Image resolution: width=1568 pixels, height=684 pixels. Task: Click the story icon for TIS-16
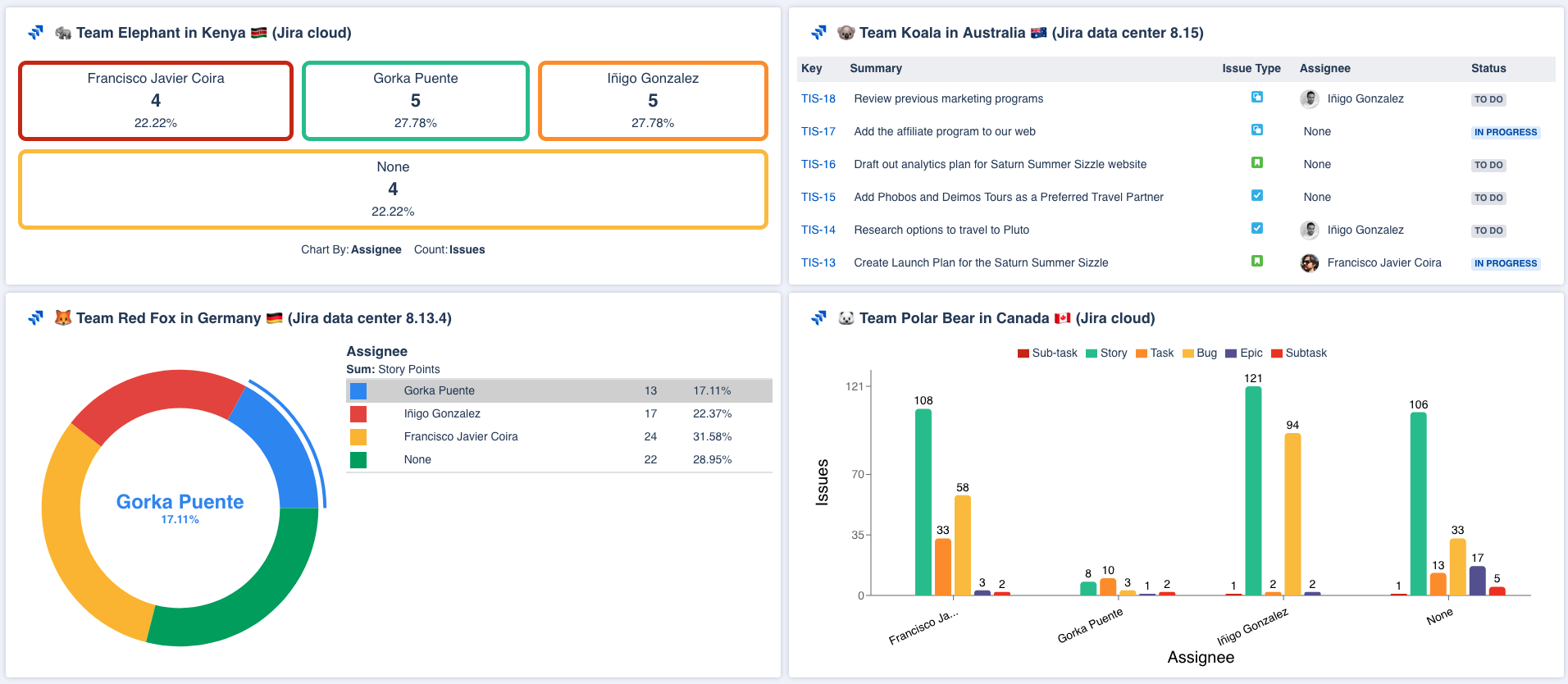point(1256,163)
